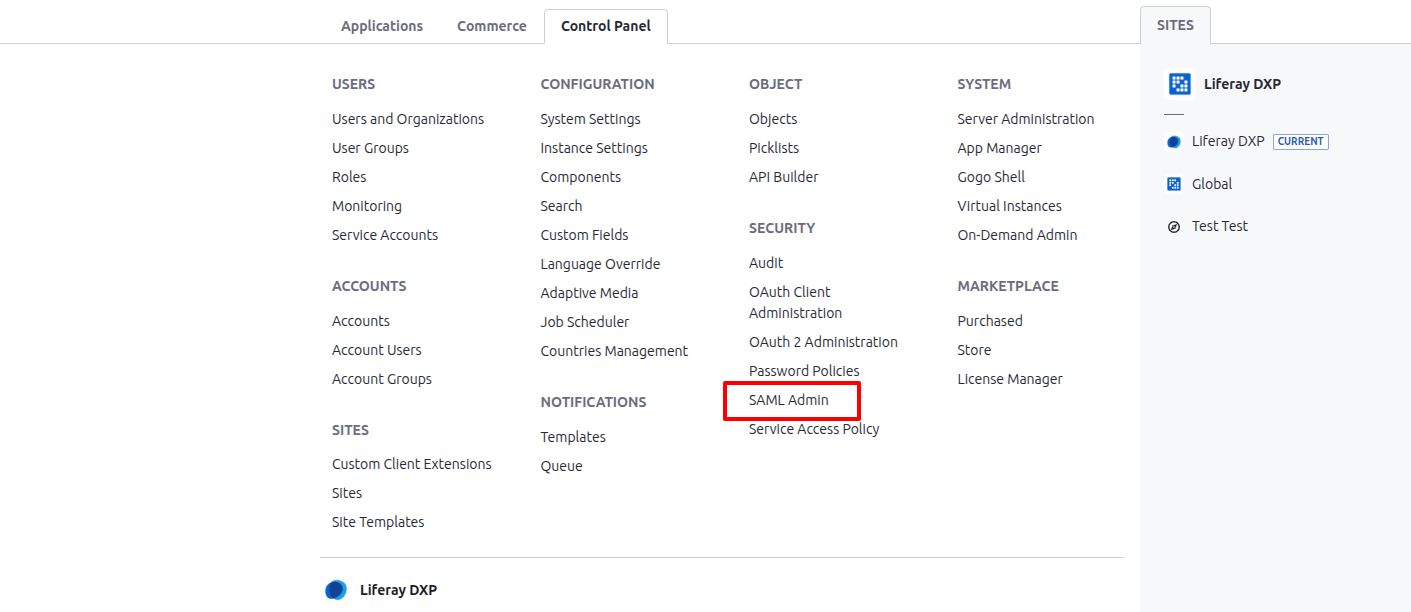This screenshot has width=1411, height=612.
Task: Open Audit under Security
Action: pos(766,263)
